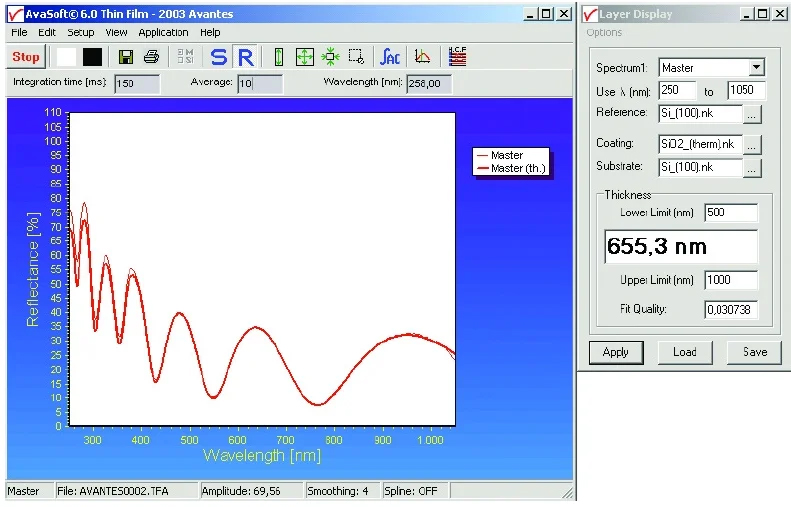Click the Lower Limit field showing 500
The height and width of the screenshot is (507, 791).
point(731,212)
